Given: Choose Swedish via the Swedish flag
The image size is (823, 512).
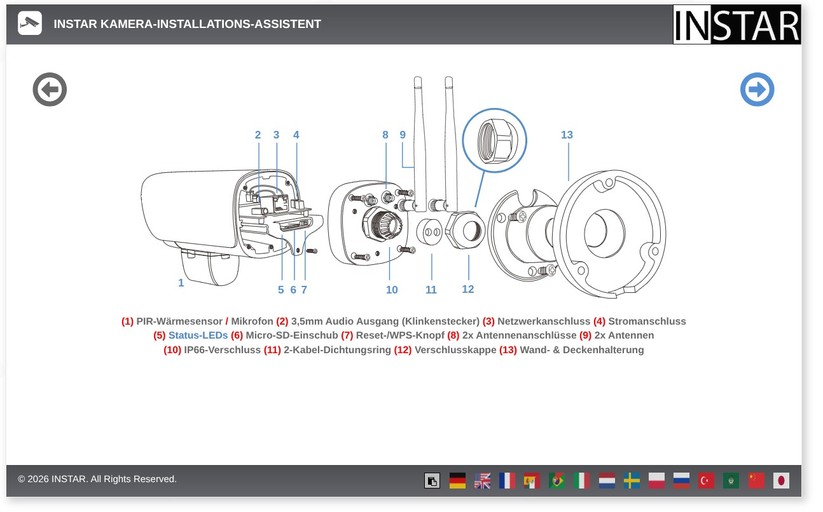Looking at the screenshot, I should [631, 480].
